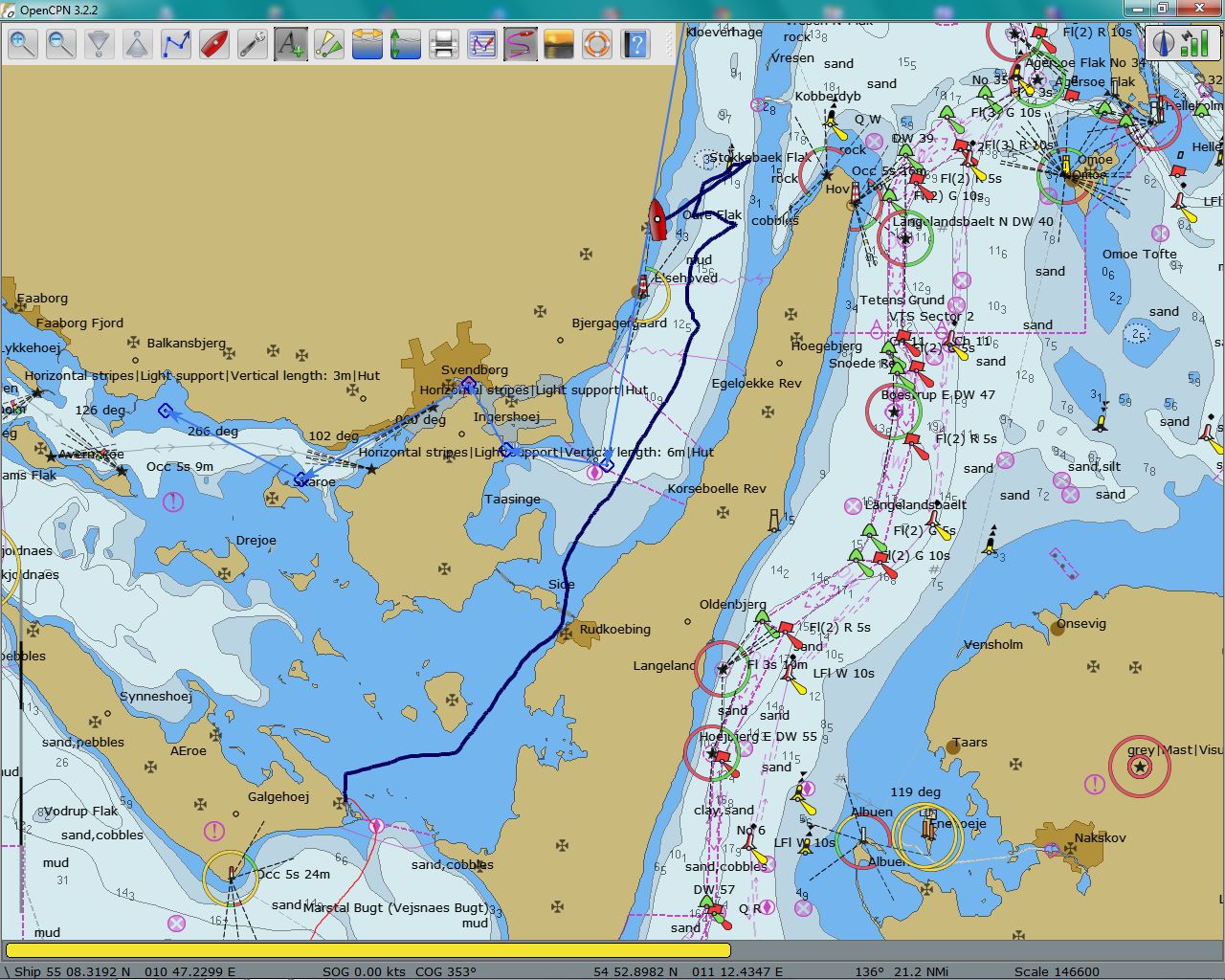Click the compass north-up indicator
Screen dimensions: 1225x980
[x=1165, y=43]
